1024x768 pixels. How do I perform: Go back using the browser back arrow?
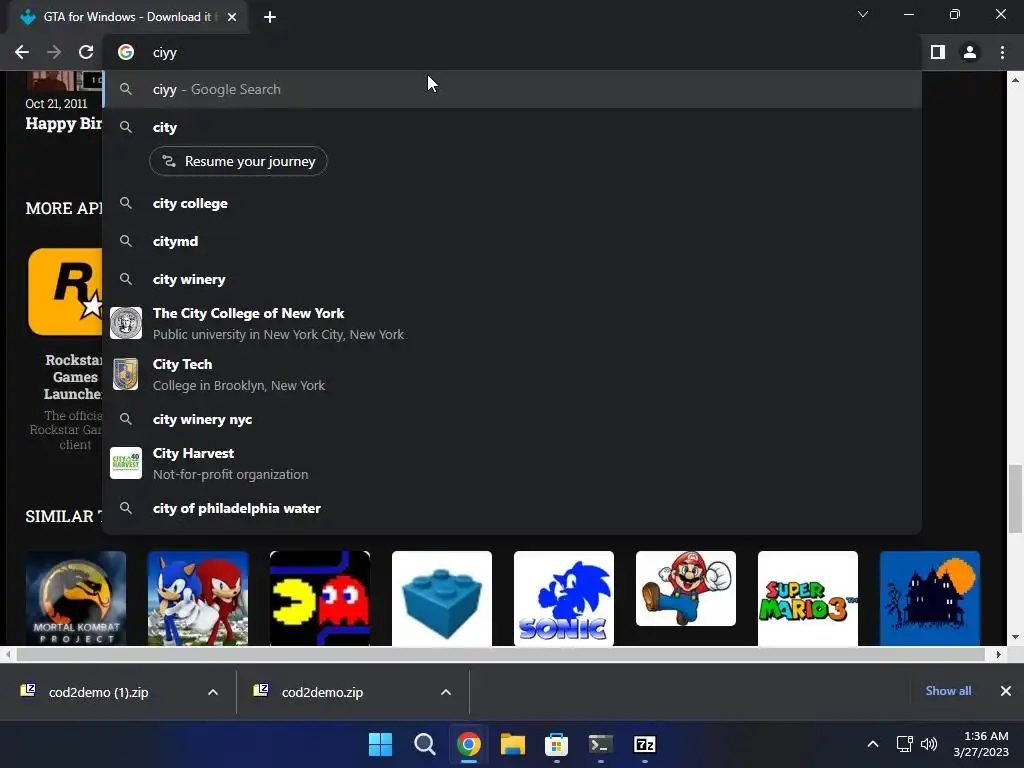click(x=22, y=52)
